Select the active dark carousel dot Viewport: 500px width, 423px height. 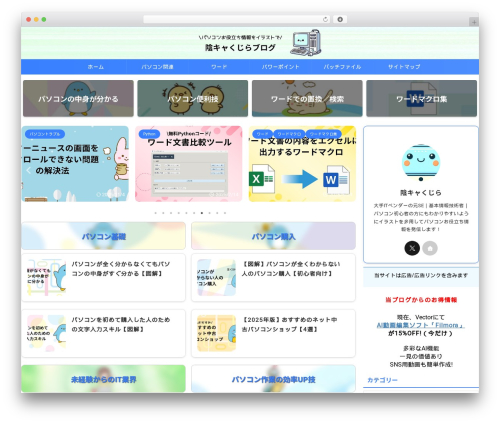pyautogui.click(x=202, y=213)
